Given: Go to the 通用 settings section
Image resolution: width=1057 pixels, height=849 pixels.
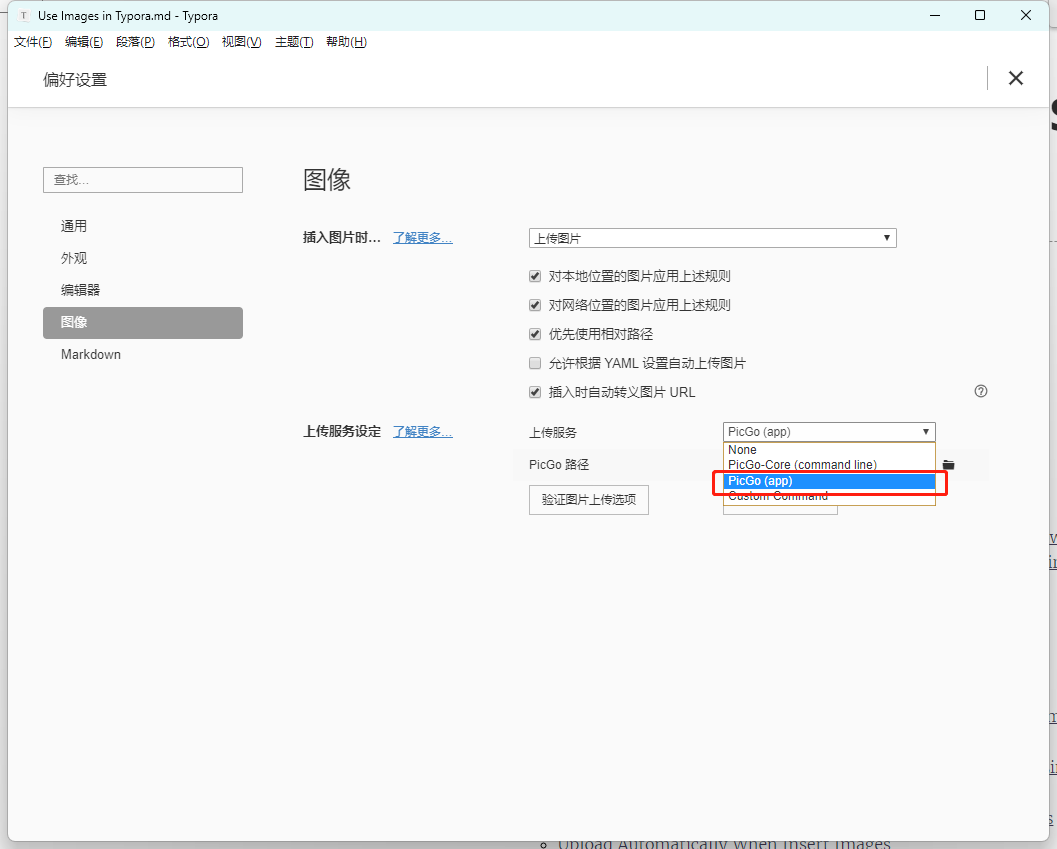Looking at the screenshot, I should coord(143,226).
